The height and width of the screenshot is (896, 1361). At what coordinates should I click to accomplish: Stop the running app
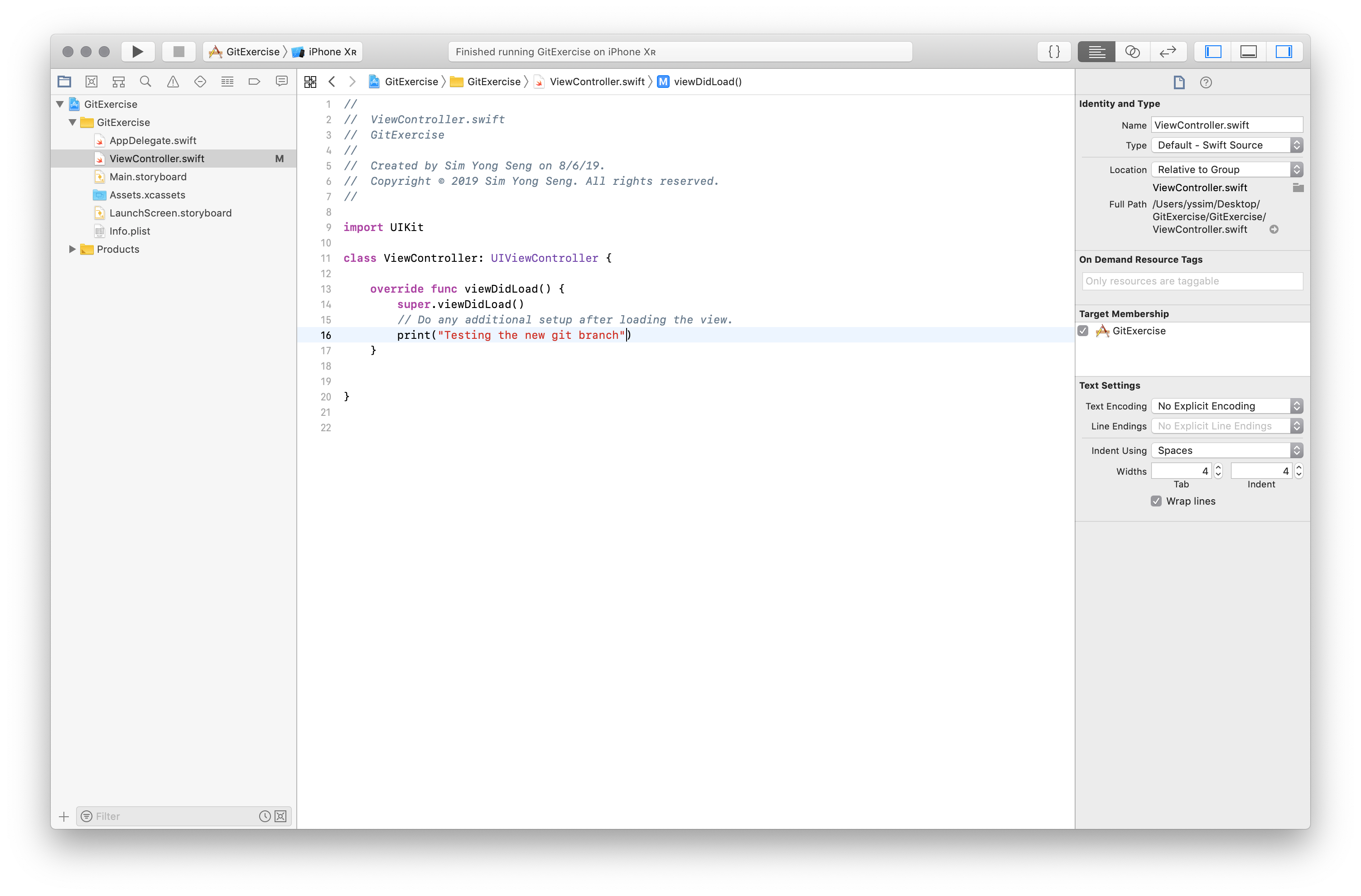pos(179,52)
